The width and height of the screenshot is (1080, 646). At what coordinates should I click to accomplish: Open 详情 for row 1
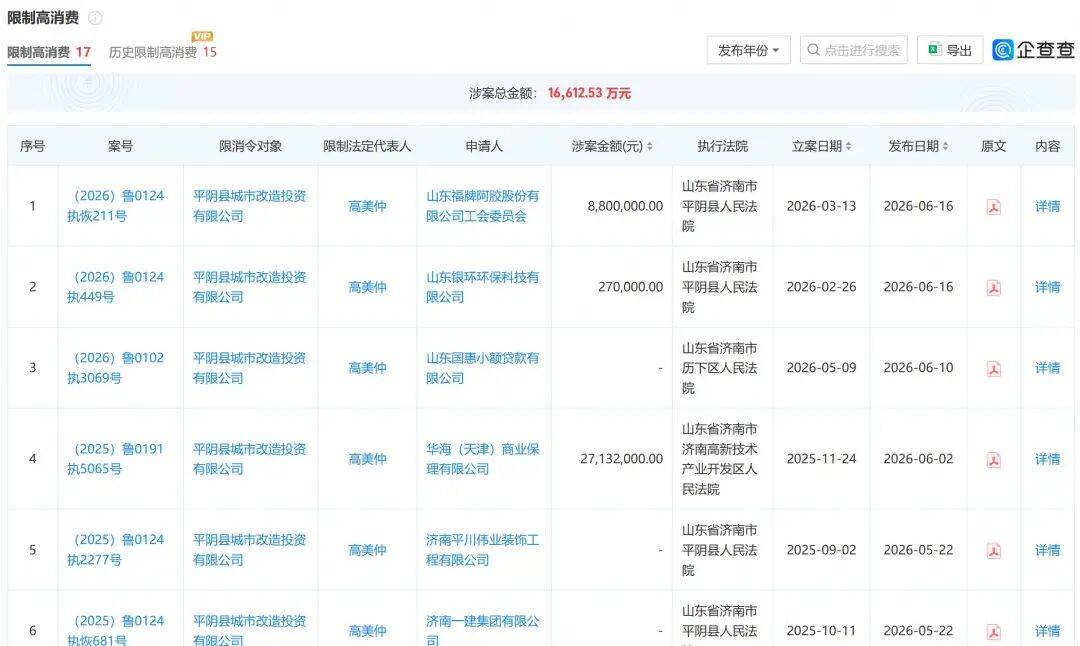1047,206
